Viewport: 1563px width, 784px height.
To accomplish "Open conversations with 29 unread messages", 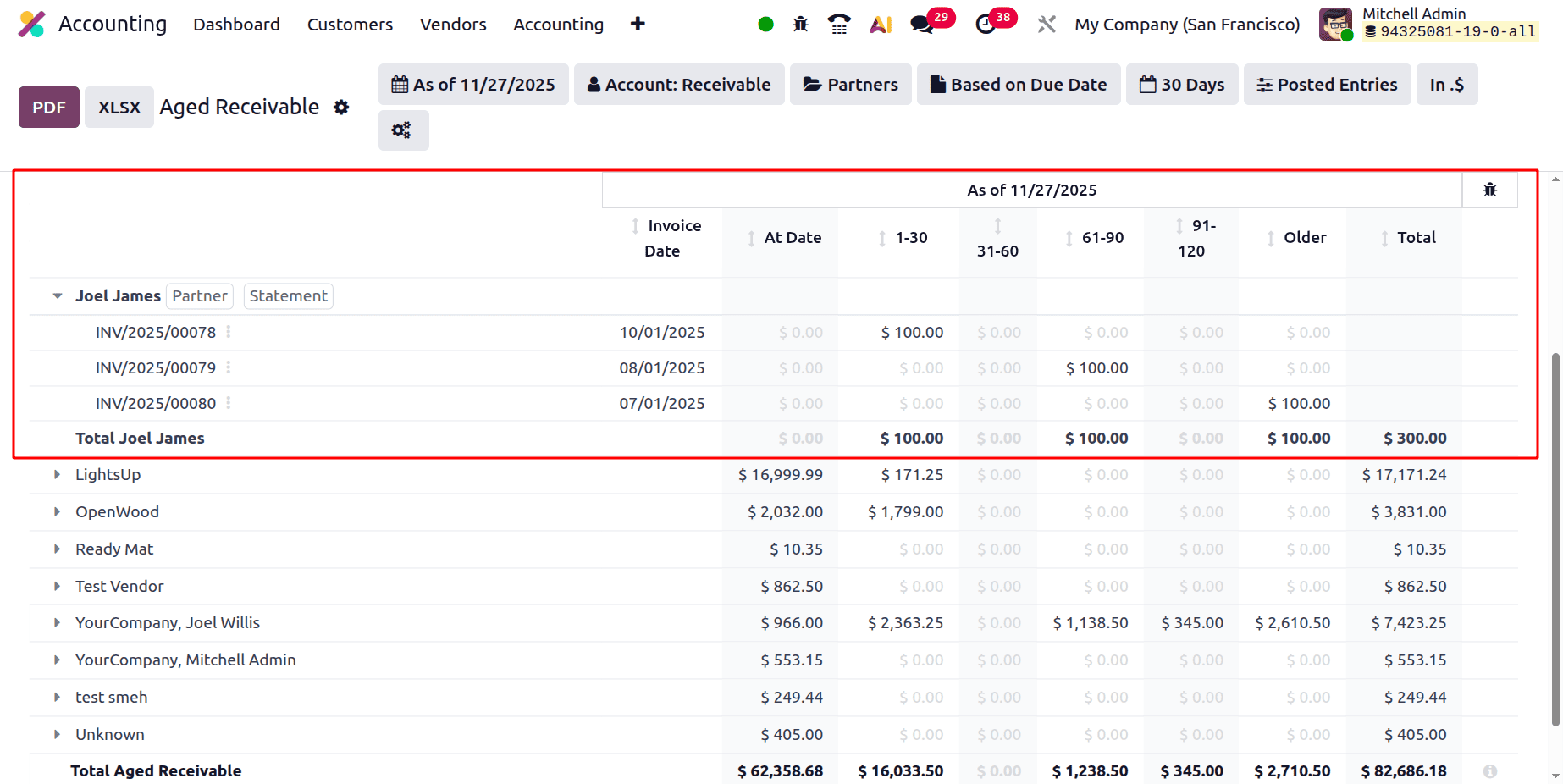I will 931,22.
